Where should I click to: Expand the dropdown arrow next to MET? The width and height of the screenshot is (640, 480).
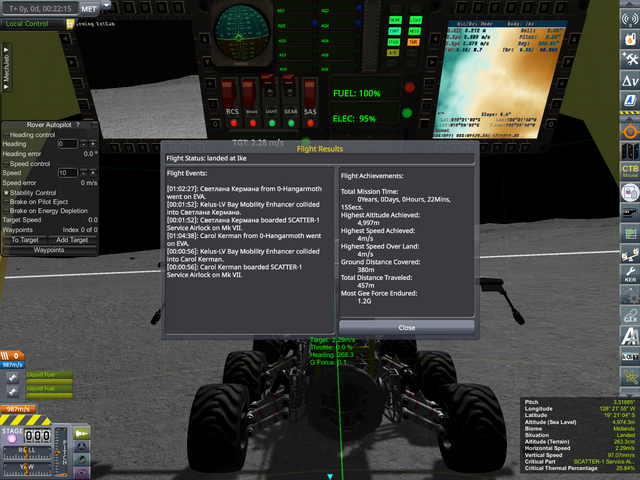[106, 5]
